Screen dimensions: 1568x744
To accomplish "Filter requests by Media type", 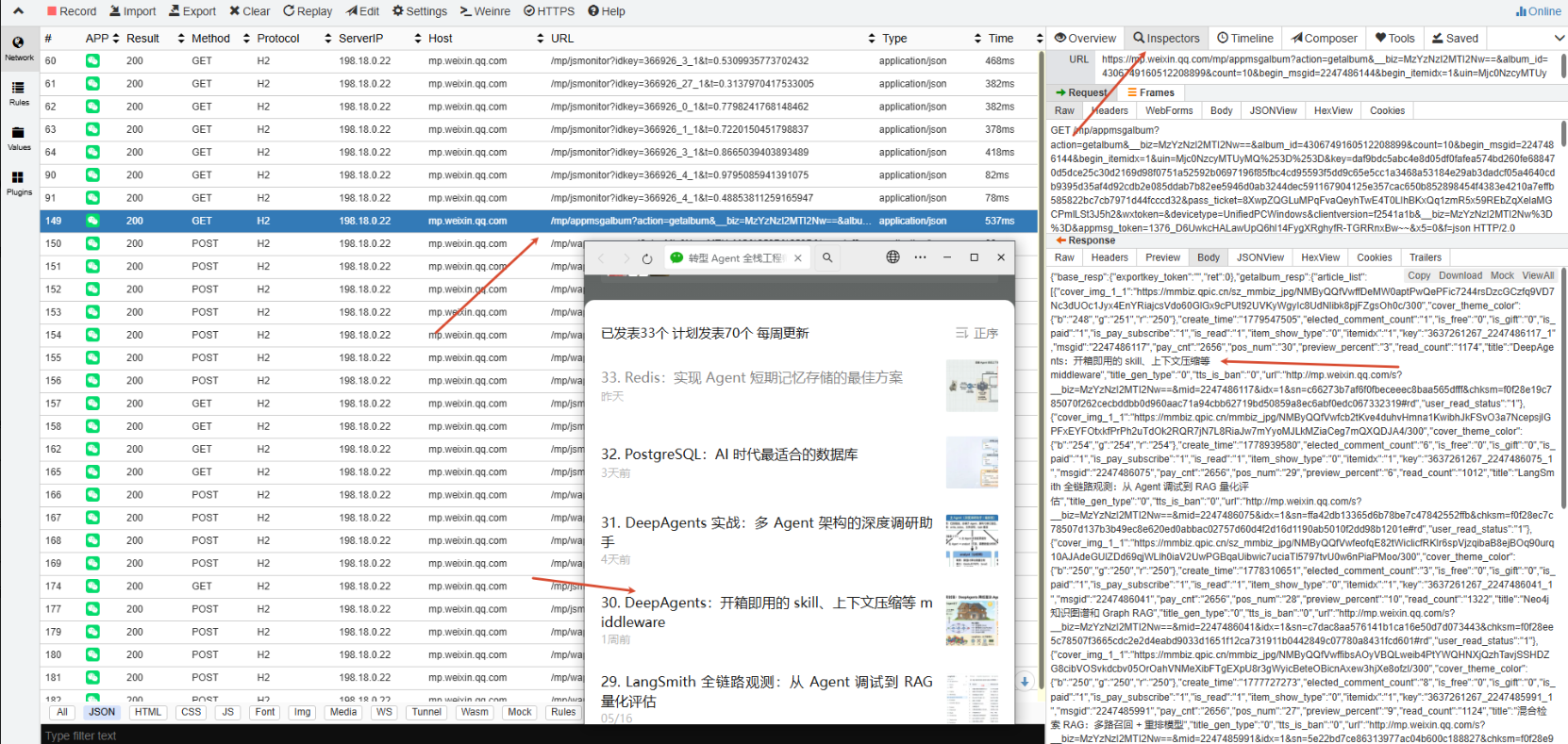I will tap(343, 713).
